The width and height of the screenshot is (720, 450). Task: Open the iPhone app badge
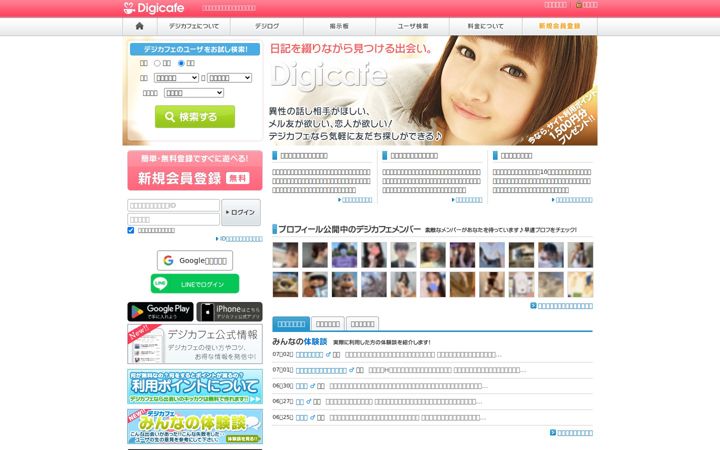tap(230, 311)
